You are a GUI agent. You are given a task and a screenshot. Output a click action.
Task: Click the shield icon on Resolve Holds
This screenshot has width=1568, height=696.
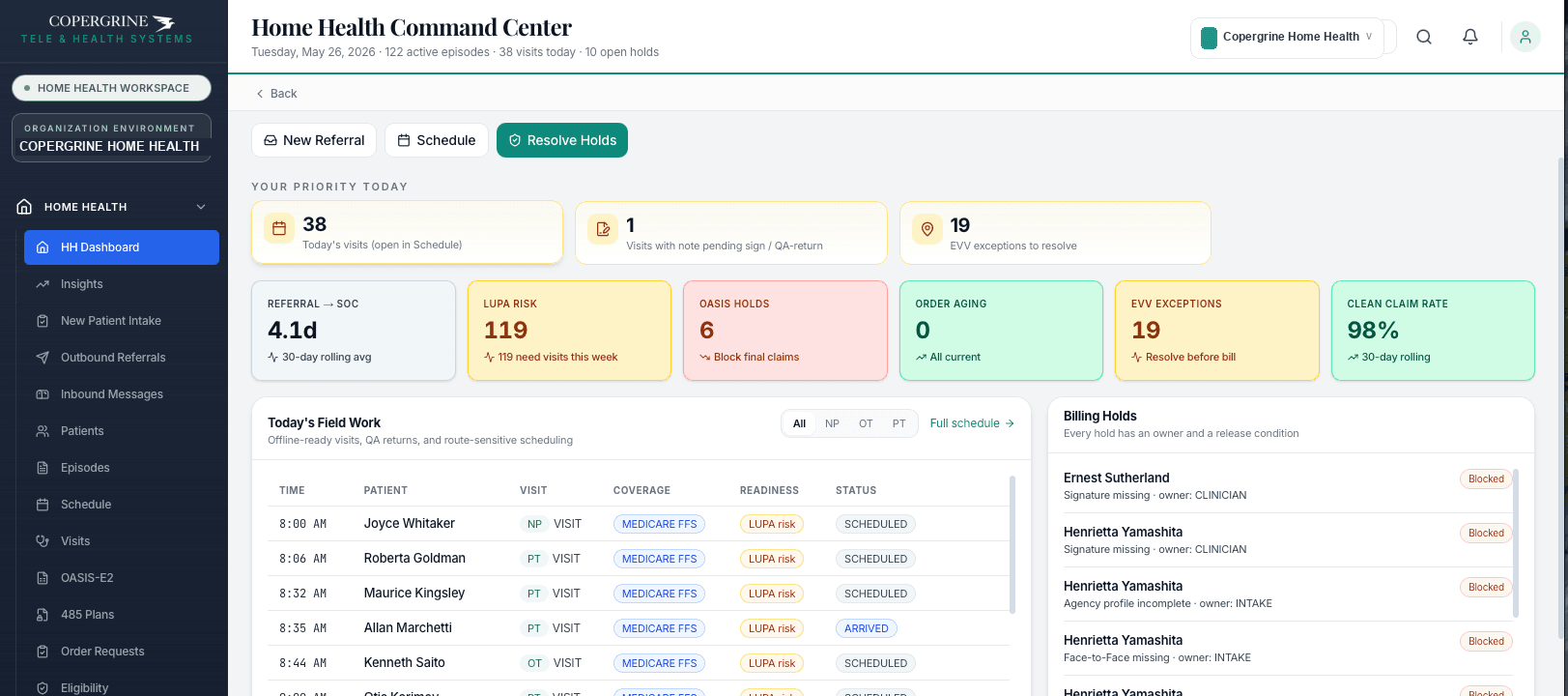point(515,140)
